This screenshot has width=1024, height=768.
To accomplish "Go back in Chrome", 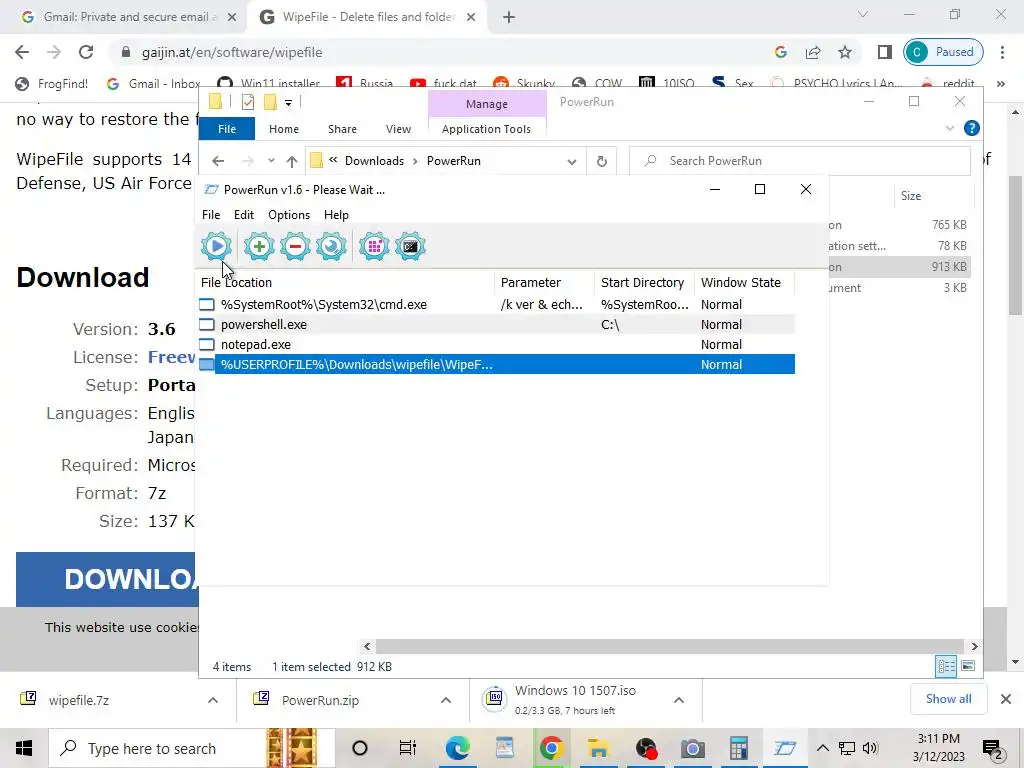I will (22, 52).
